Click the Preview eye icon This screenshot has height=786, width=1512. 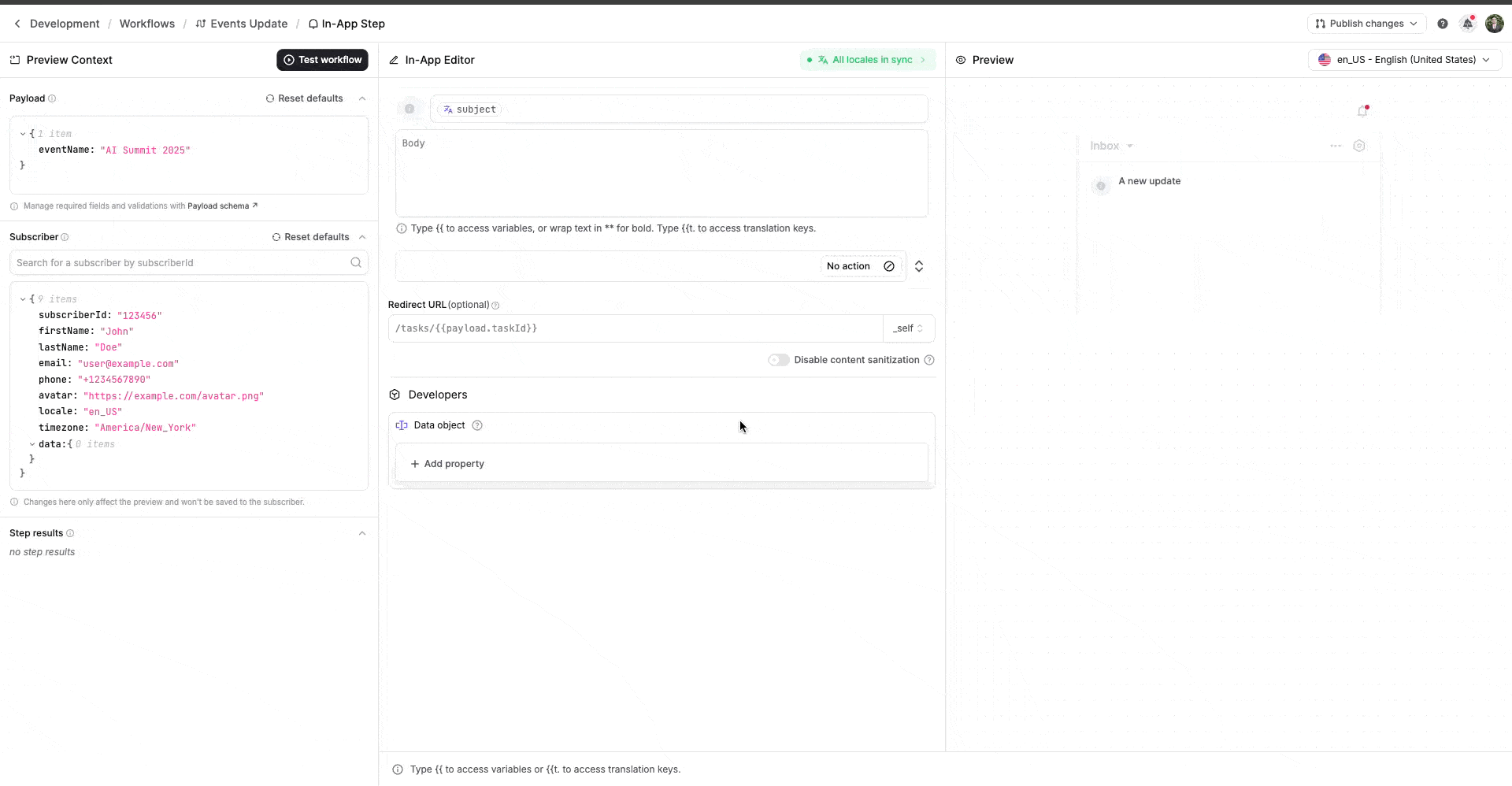[961, 60]
